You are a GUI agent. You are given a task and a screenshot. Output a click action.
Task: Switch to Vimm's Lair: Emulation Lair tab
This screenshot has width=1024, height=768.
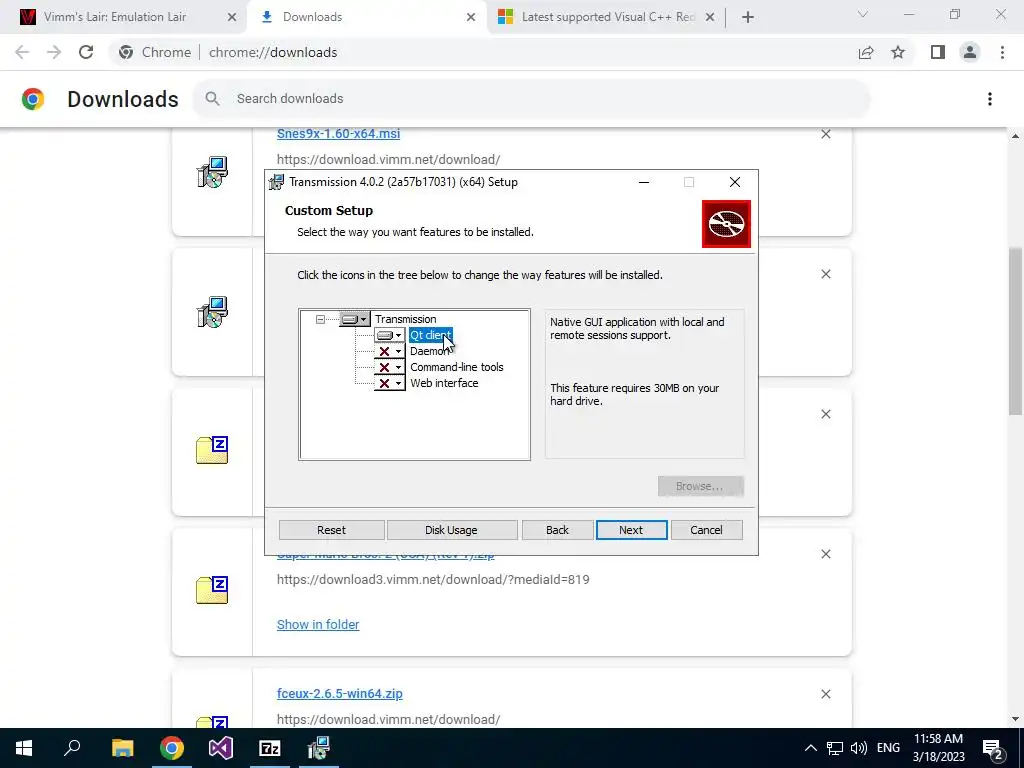pyautogui.click(x=115, y=17)
